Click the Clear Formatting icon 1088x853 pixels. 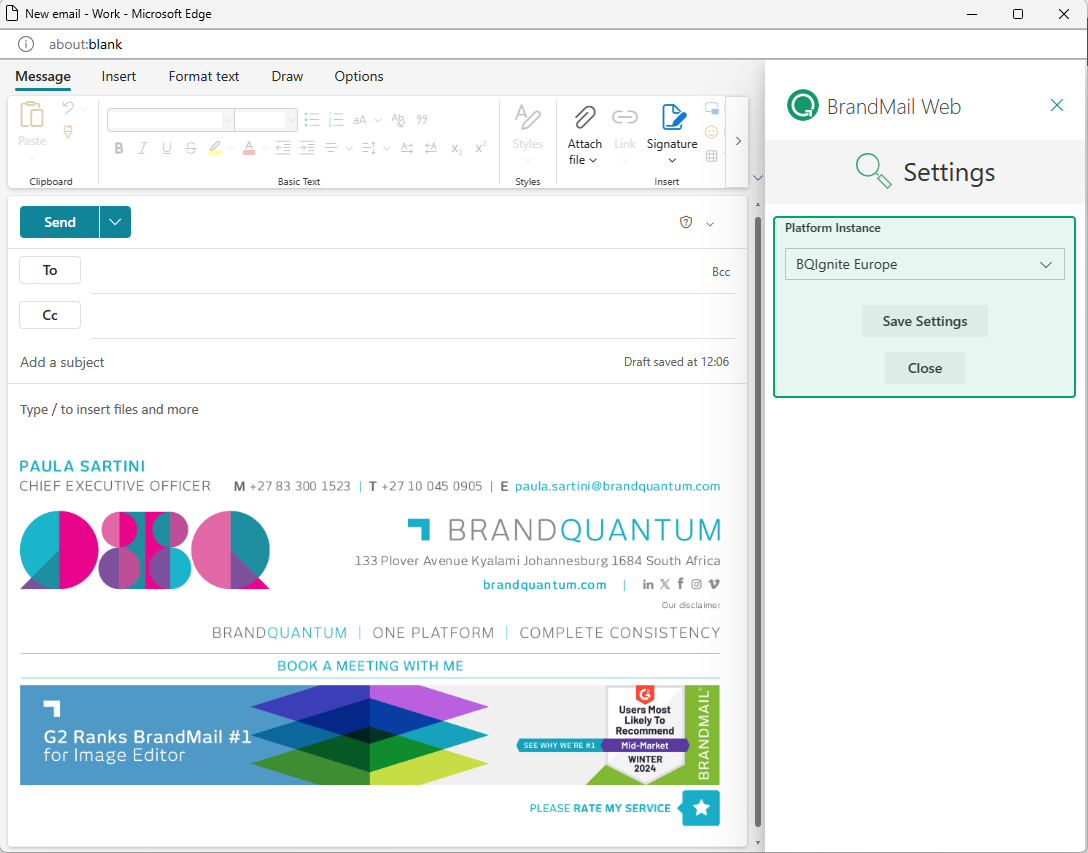click(398, 119)
